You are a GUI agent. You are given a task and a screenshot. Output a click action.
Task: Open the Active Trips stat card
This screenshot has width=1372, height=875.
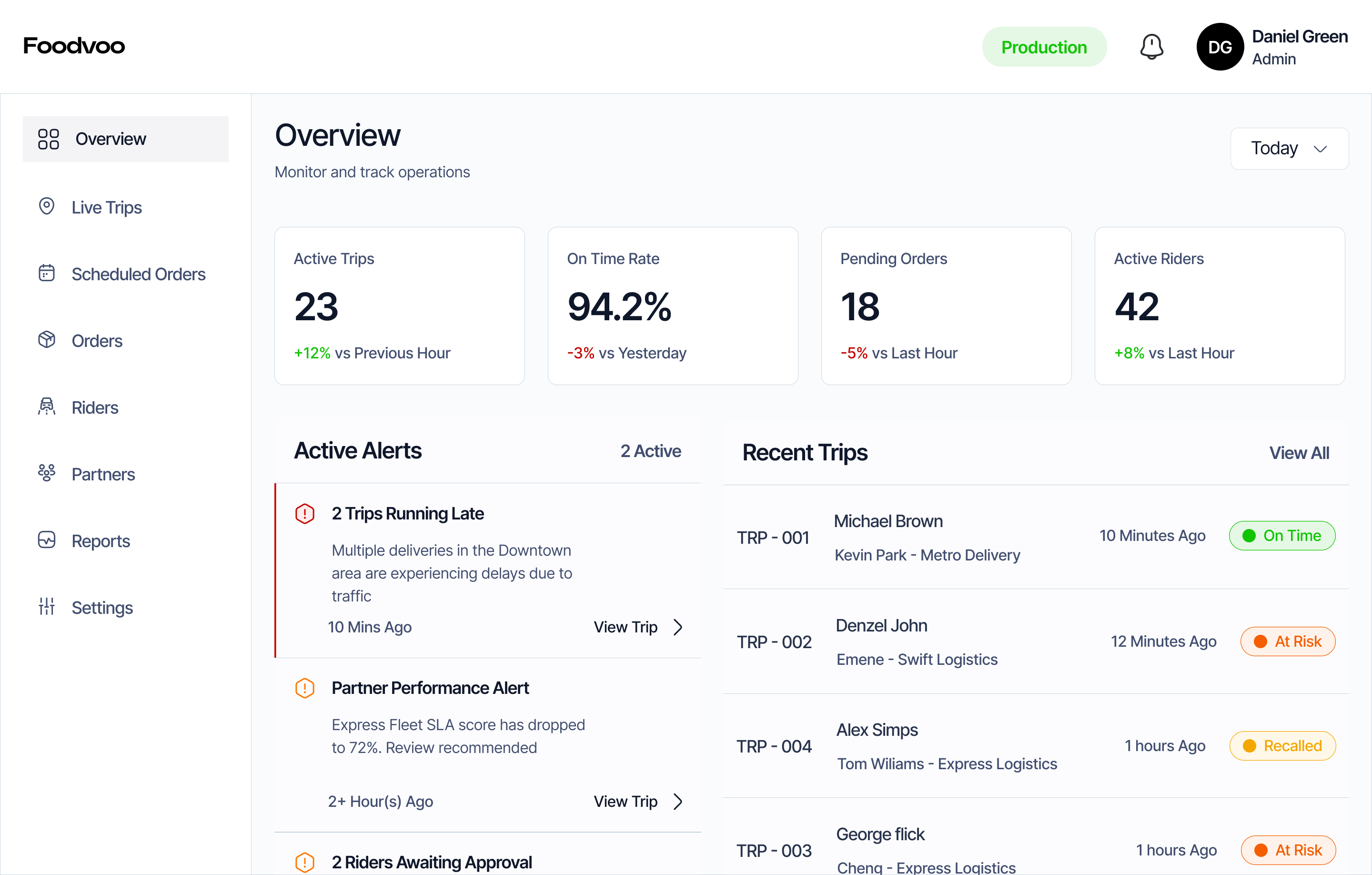(x=399, y=306)
